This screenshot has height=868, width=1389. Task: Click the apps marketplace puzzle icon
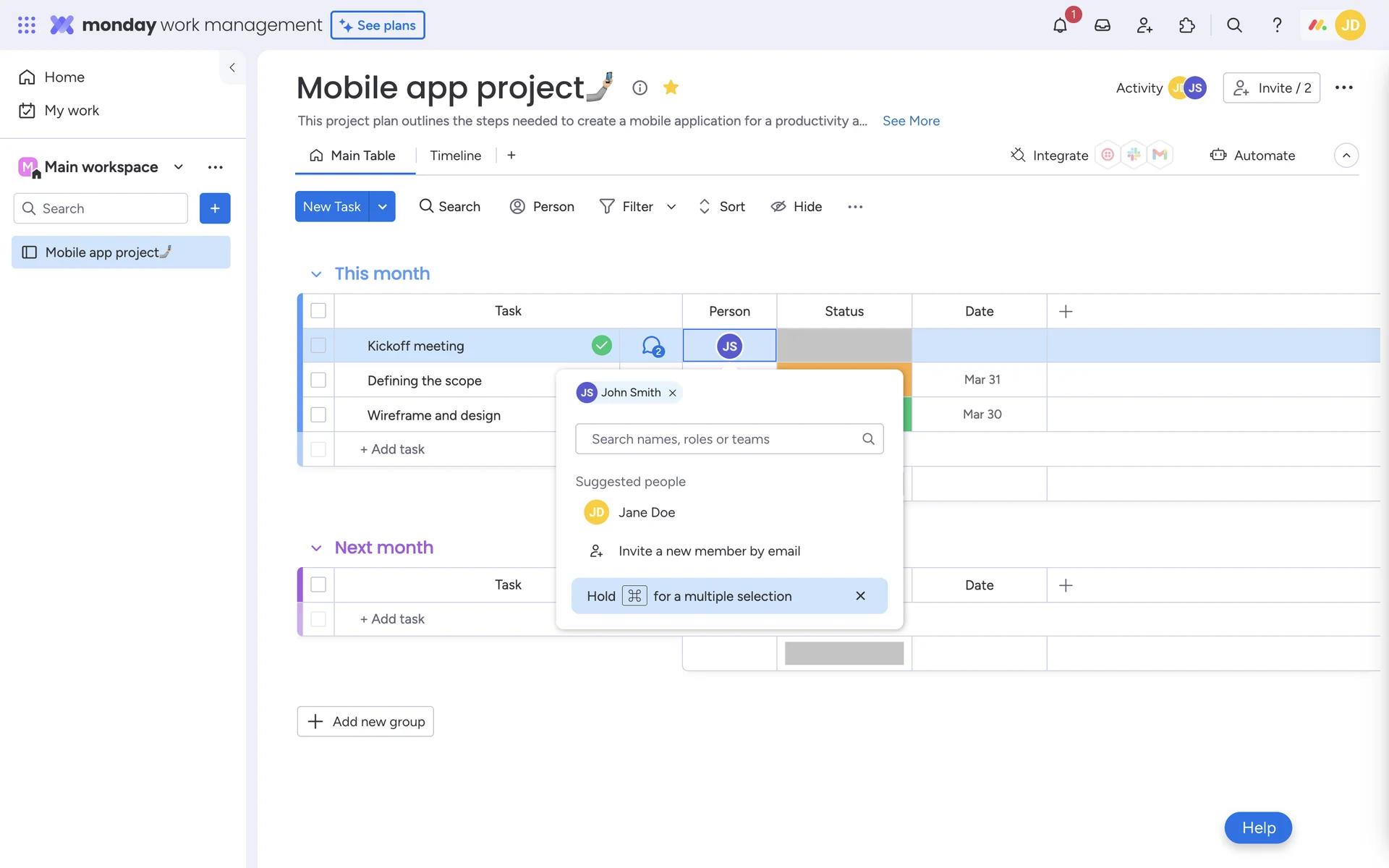click(x=1186, y=25)
